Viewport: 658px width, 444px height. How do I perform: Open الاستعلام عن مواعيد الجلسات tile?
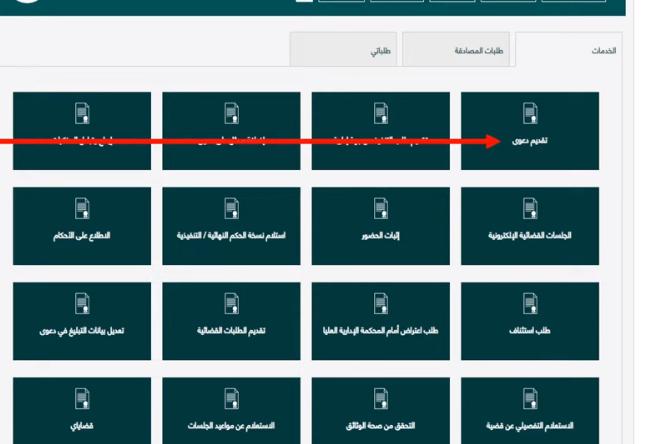[x=231, y=410]
